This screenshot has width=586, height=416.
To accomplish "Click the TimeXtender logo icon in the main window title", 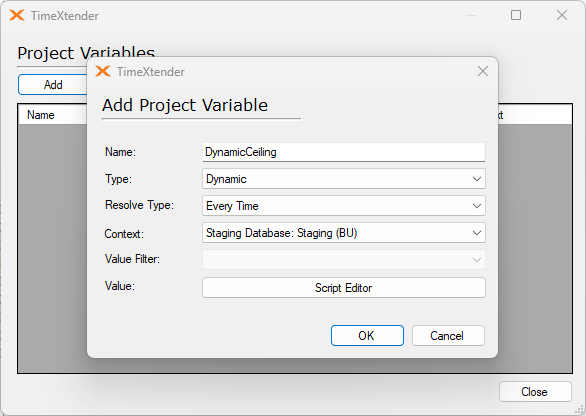I will (x=17, y=15).
